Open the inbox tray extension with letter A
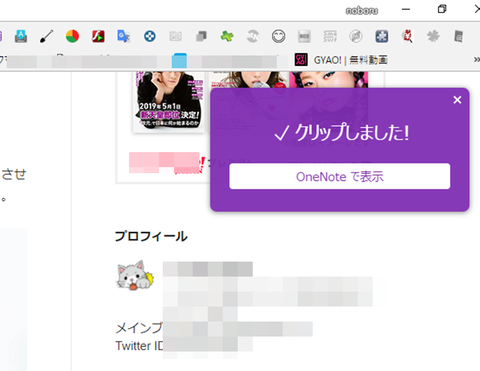480x371 pixels. coord(21,36)
